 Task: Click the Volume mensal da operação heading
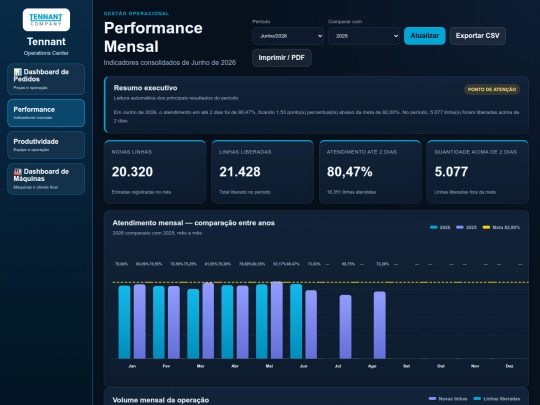click(x=160, y=400)
